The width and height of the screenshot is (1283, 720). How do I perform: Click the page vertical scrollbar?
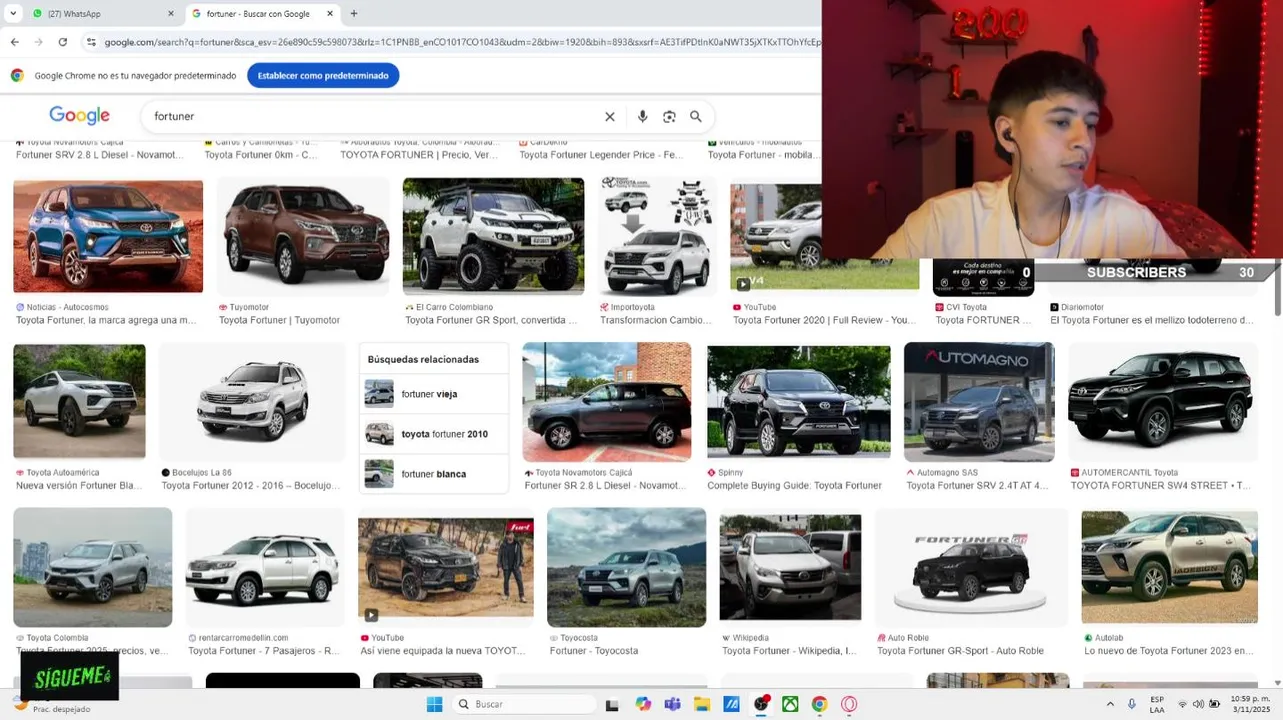coord(1277,290)
